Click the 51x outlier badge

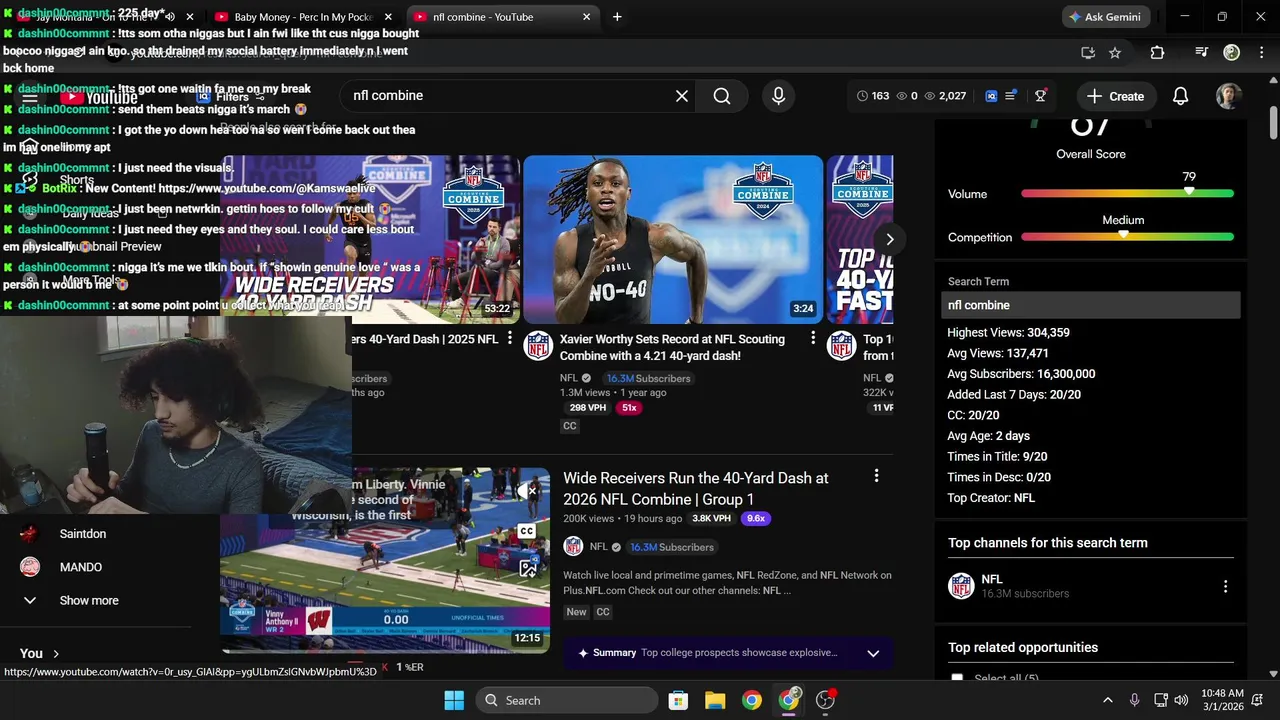[629, 408]
